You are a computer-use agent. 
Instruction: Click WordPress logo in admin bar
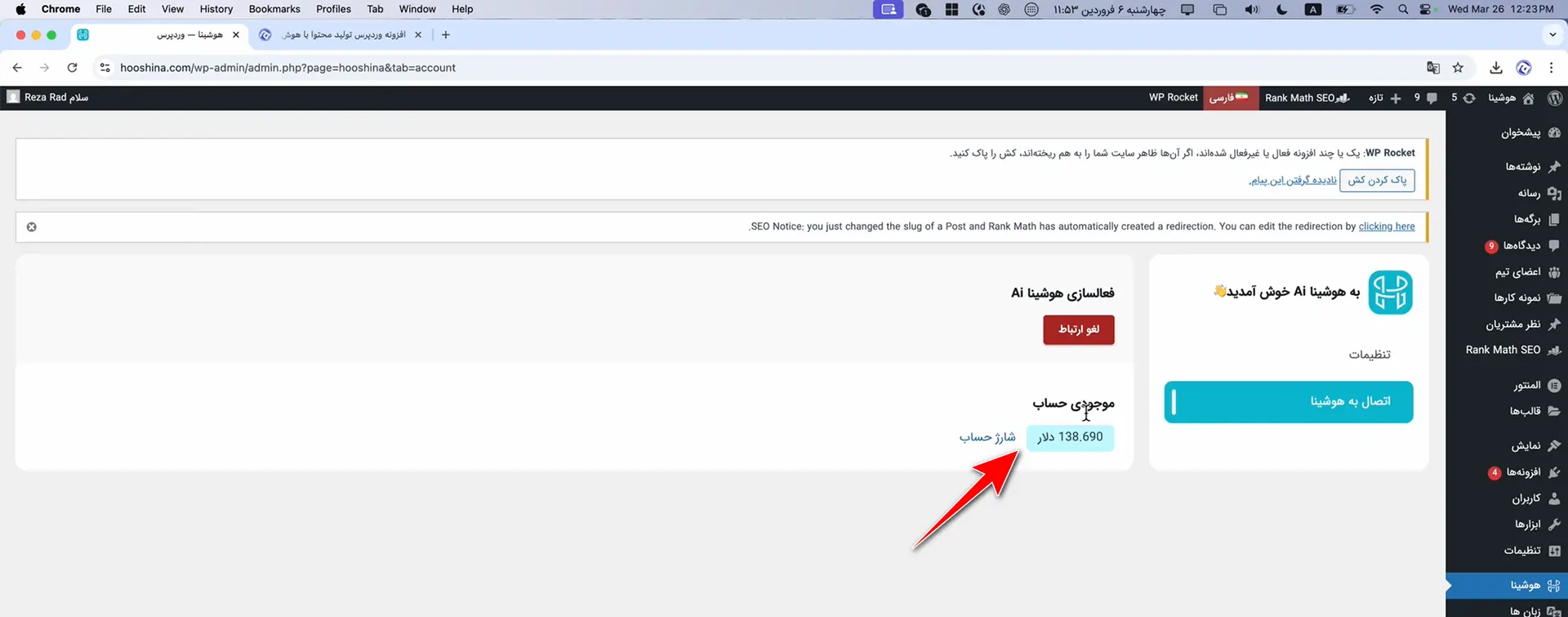[1554, 97]
